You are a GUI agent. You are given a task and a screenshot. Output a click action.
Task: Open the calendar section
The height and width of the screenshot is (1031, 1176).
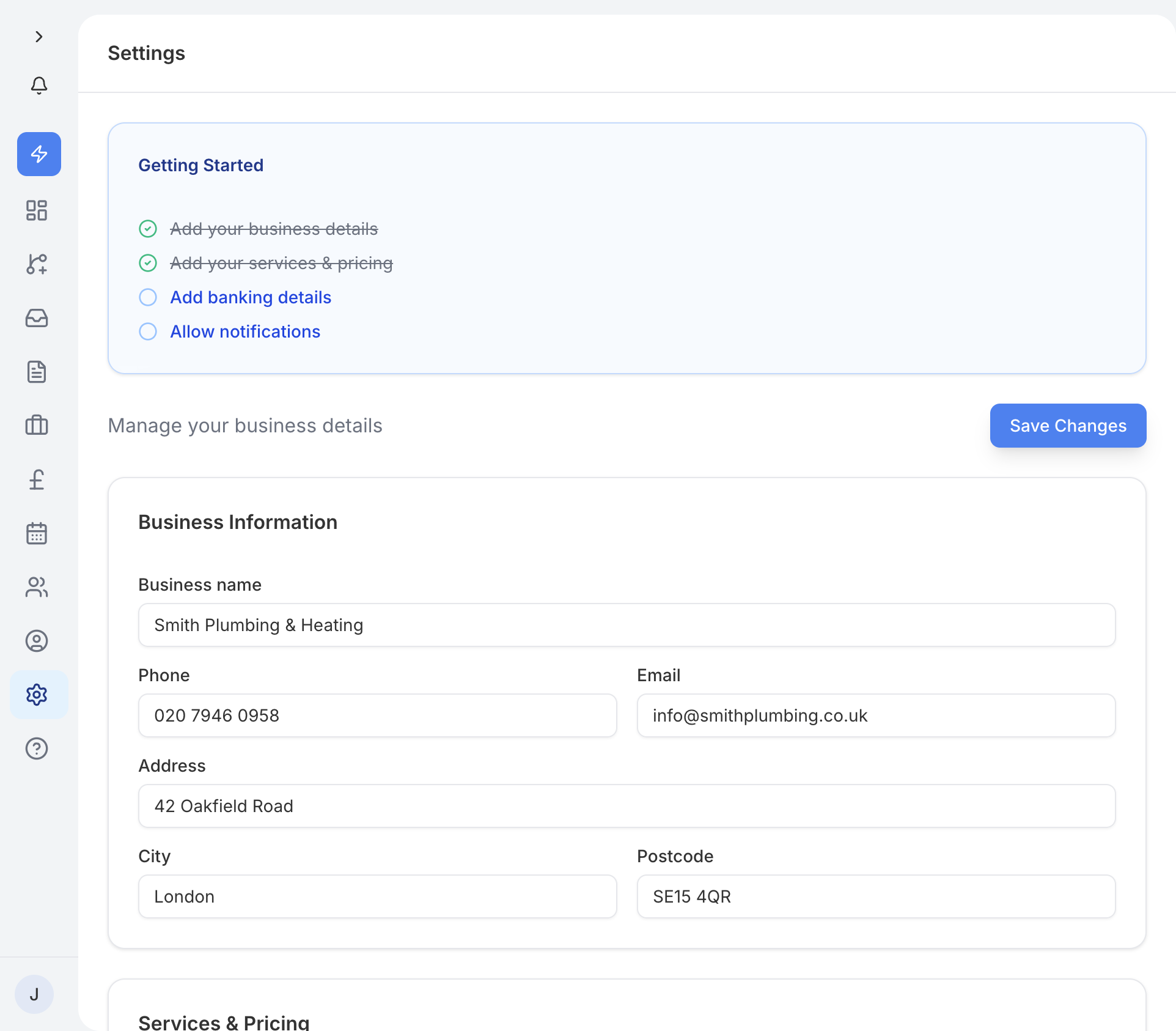click(x=37, y=533)
